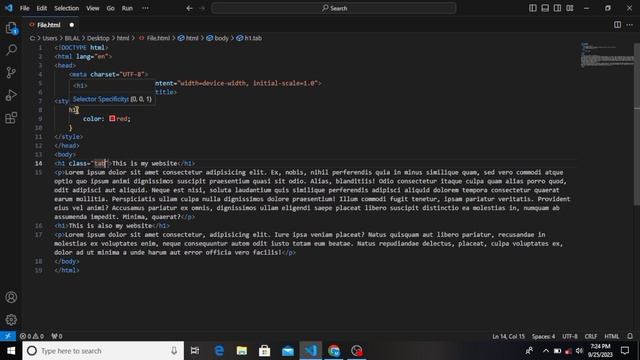Screen dimensions: 640x360
Task: Open the Search view in activity bar
Action: [x=11, y=50]
